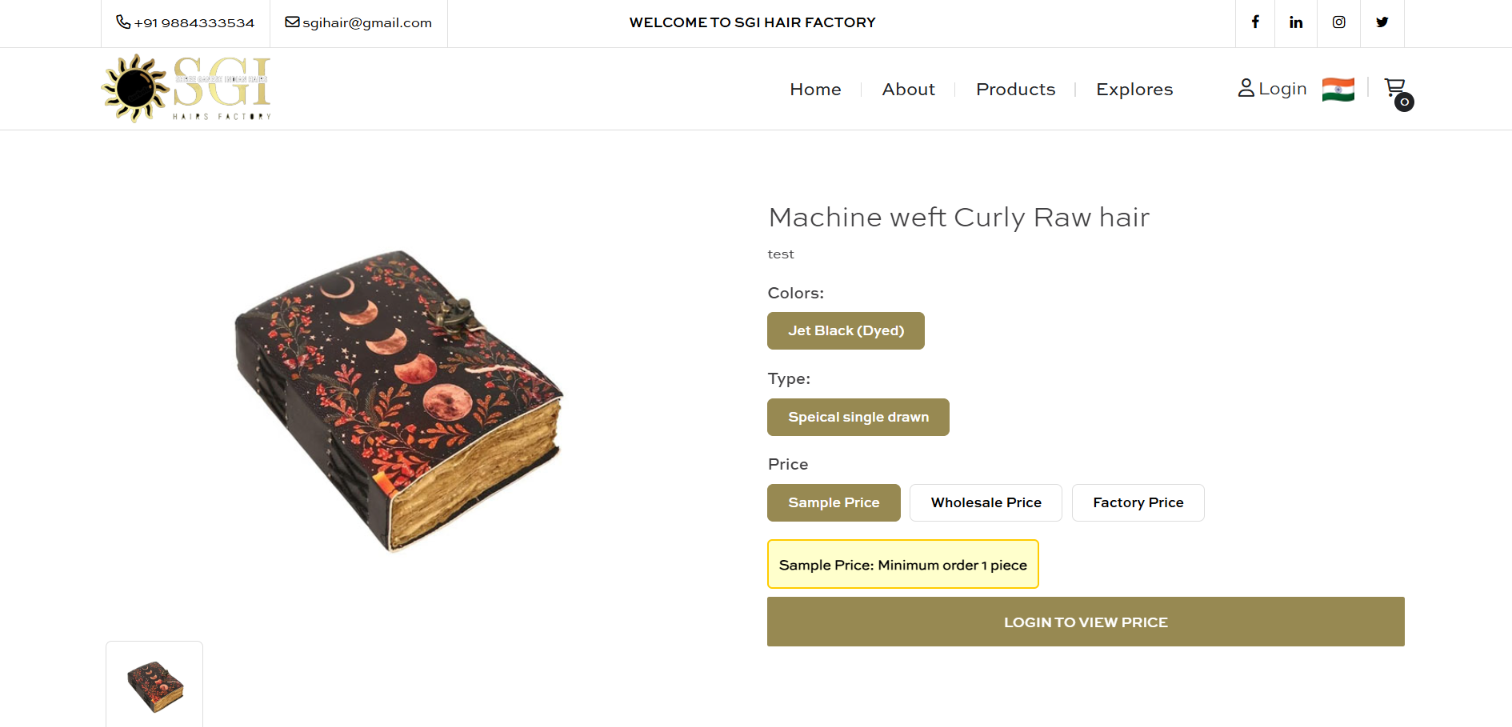This screenshot has height=727, width=1512.
Task: Select the Factory Price option
Action: [x=1138, y=503]
